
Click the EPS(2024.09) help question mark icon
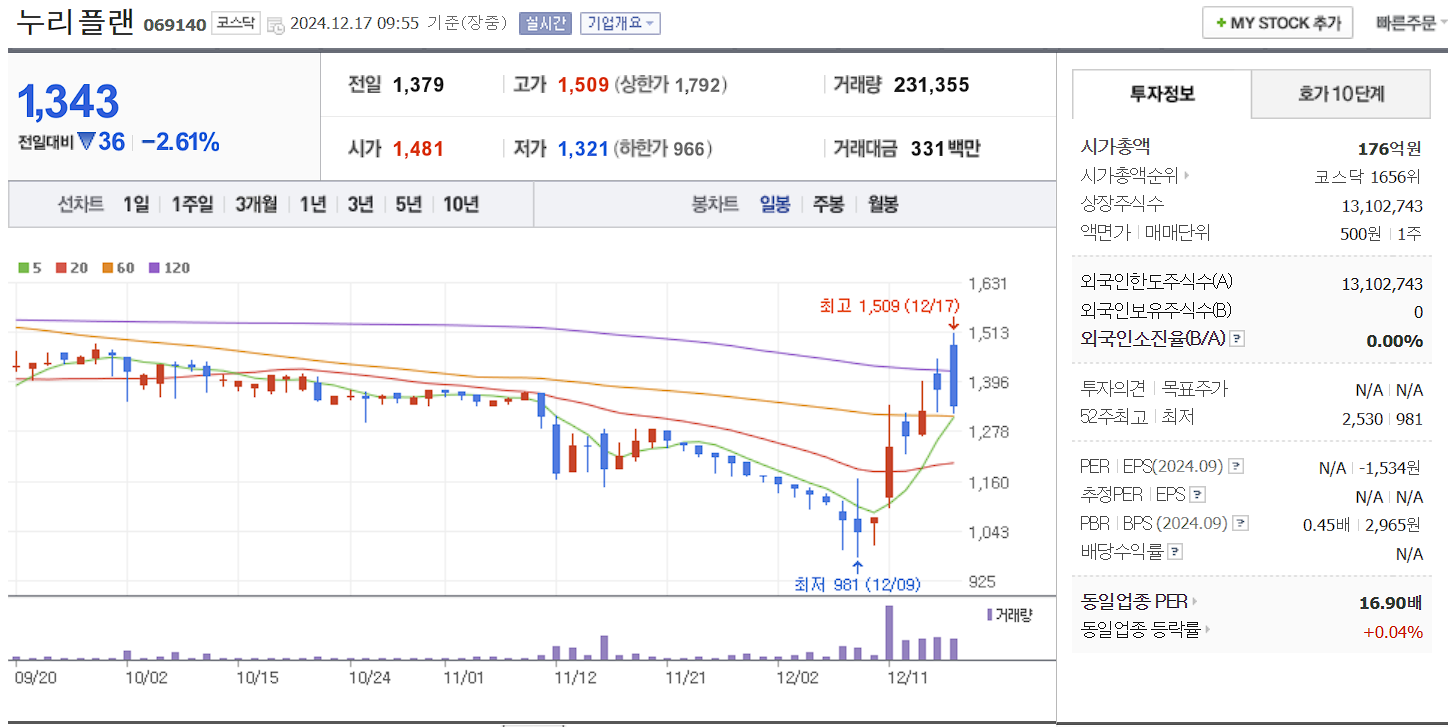coord(1236,465)
